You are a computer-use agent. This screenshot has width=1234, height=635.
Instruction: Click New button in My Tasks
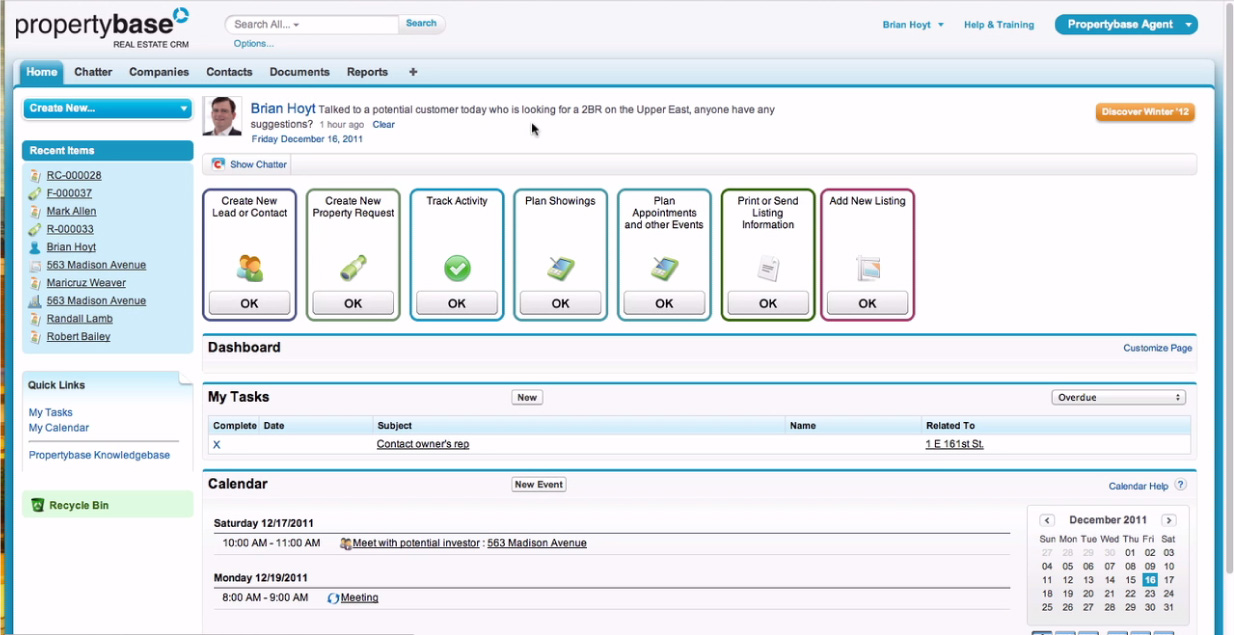[527, 398]
